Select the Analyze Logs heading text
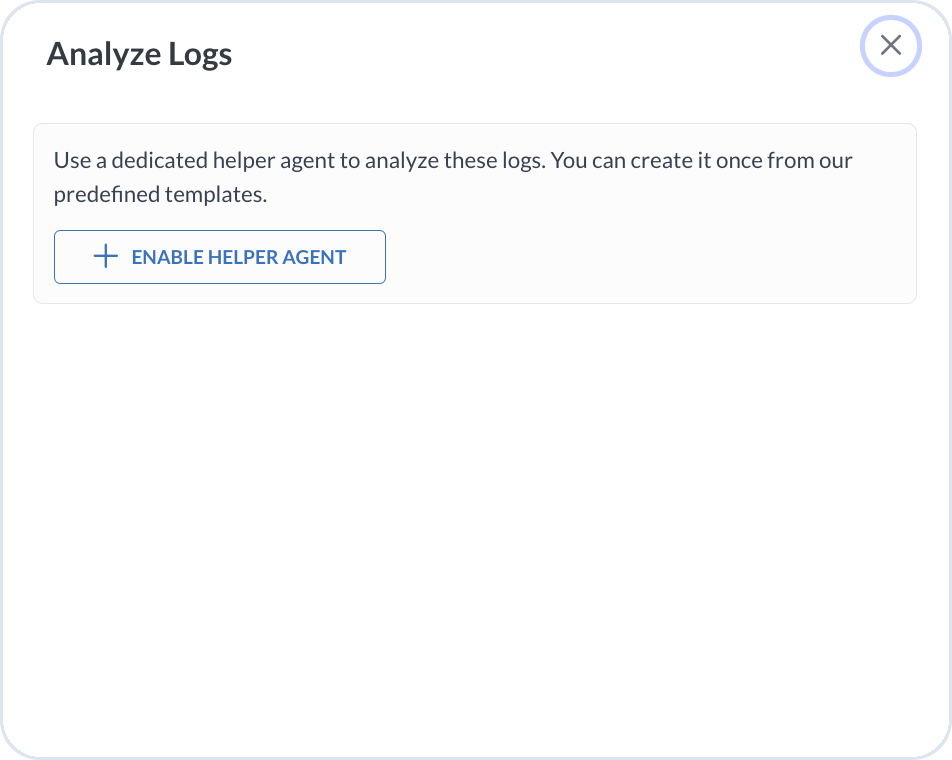The image size is (952, 760). coord(140,54)
